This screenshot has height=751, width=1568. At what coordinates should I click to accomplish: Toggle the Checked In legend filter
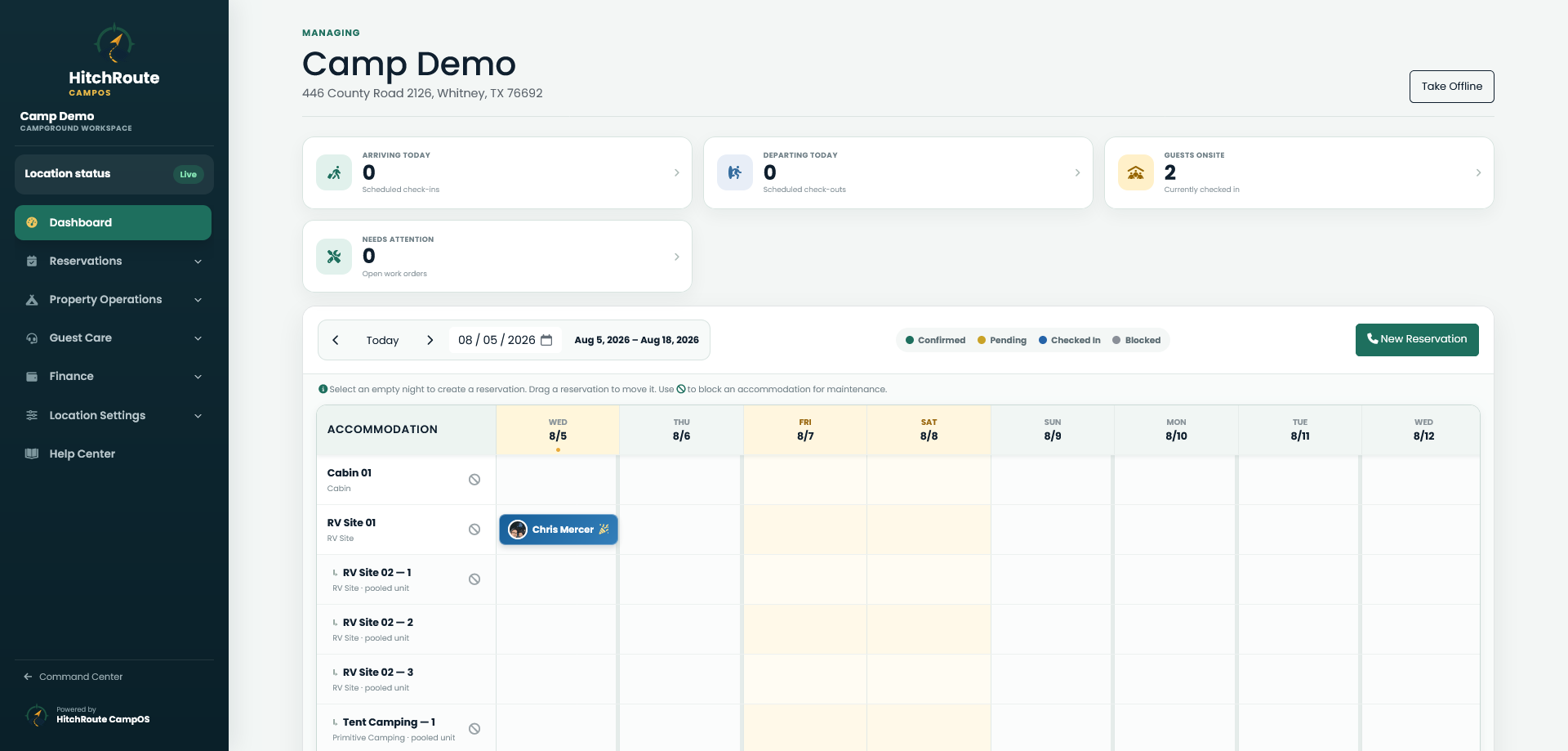click(x=1070, y=340)
